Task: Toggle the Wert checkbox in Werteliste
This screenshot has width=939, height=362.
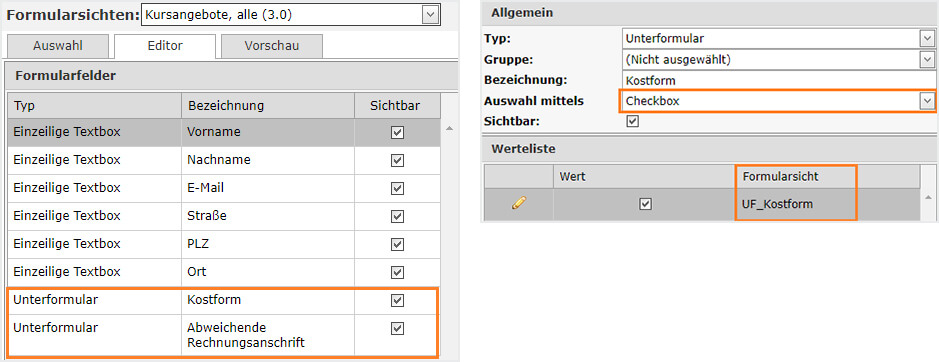Action: pos(645,204)
